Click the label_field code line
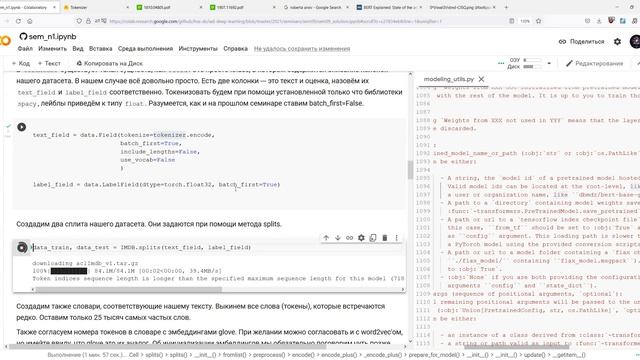This screenshot has height=360, width=640. click(x=156, y=184)
